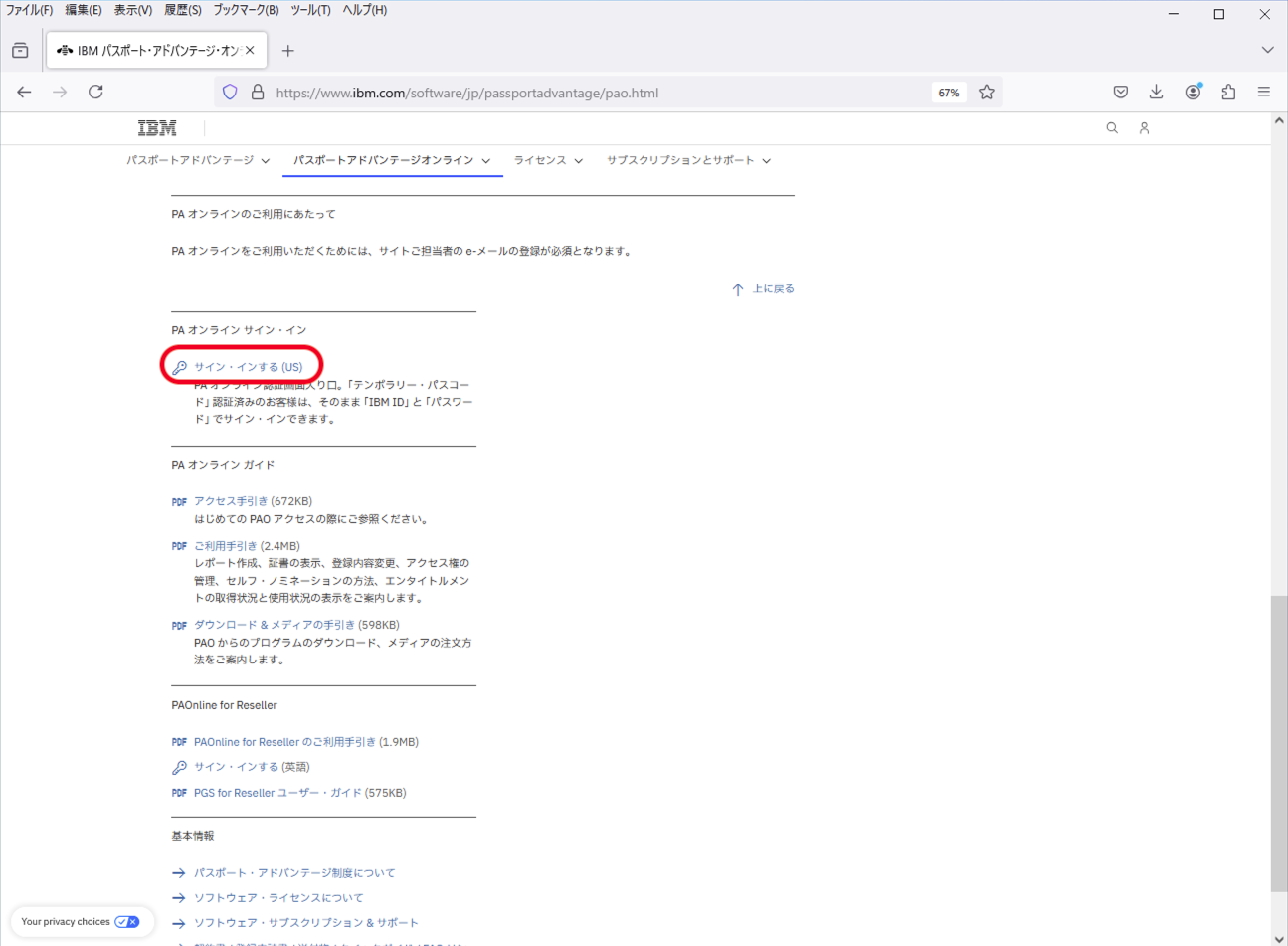Select the IBM パスポート・アドバンテージ browser tab
The image size is (1288, 946).
(156, 50)
